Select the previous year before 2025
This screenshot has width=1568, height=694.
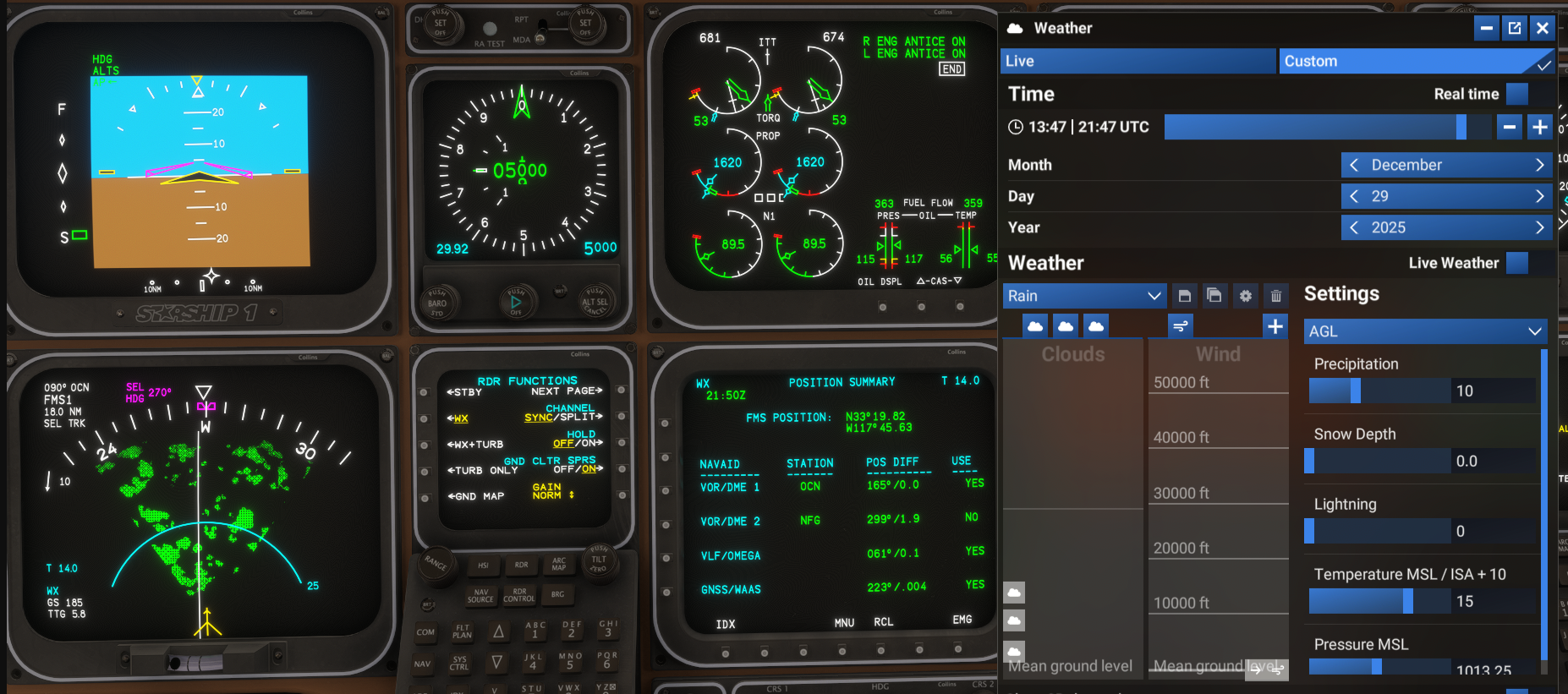tap(1354, 227)
